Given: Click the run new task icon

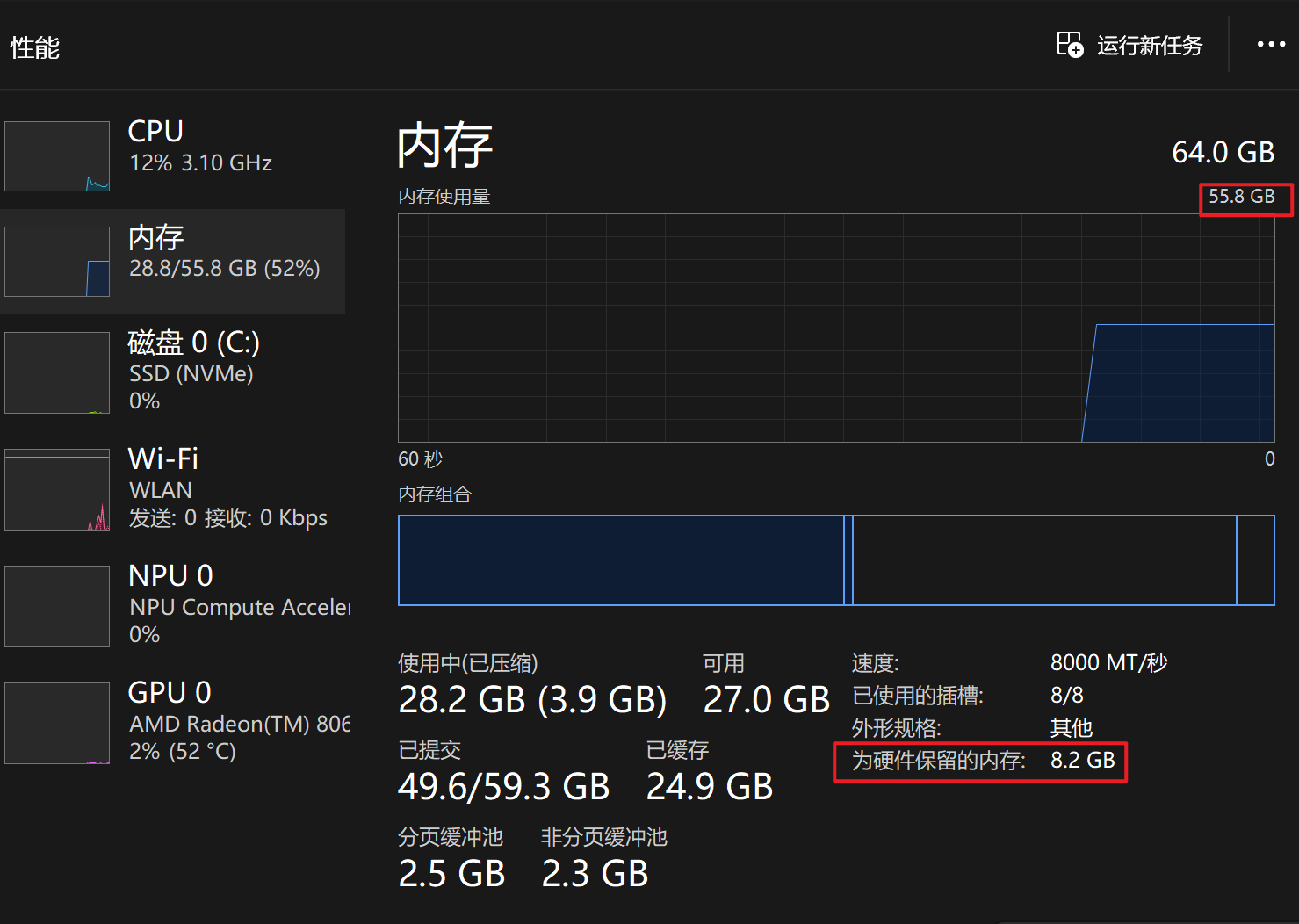Looking at the screenshot, I should pyautogui.click(x=1070, y=44).
